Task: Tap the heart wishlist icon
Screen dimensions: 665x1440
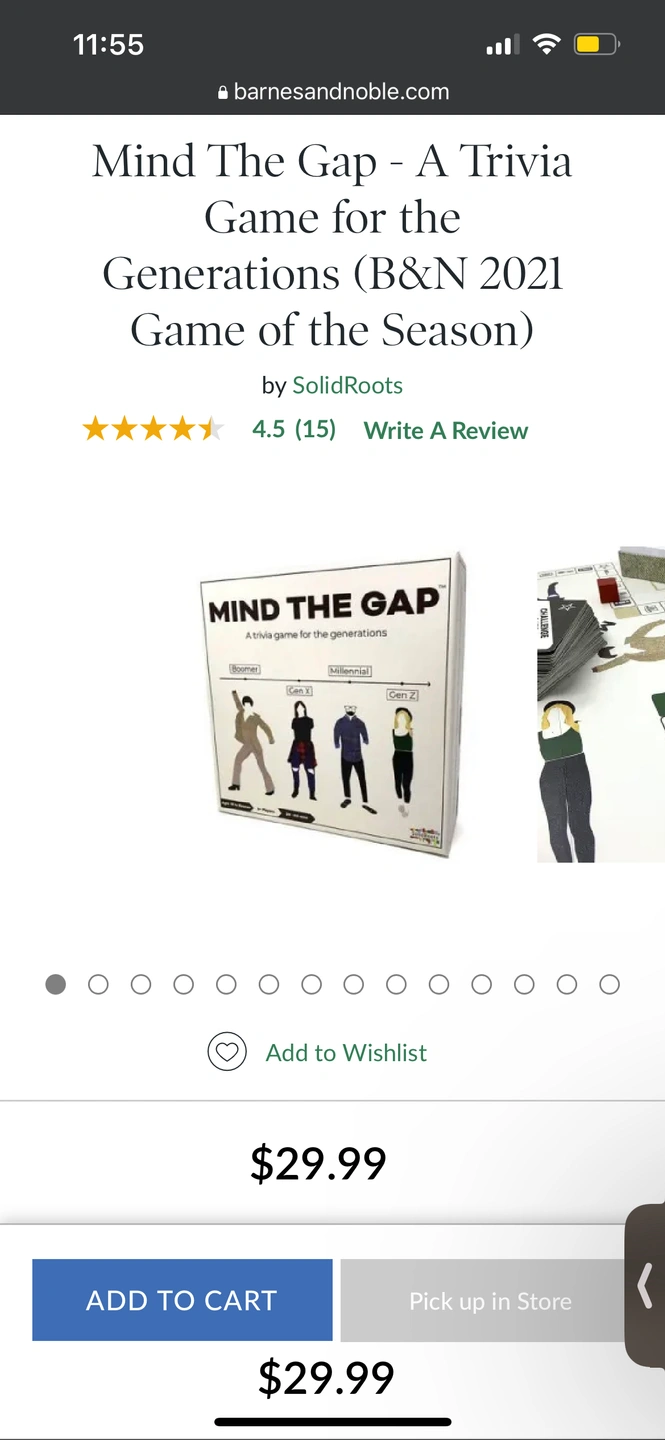Action: (x=227, y=1052)
